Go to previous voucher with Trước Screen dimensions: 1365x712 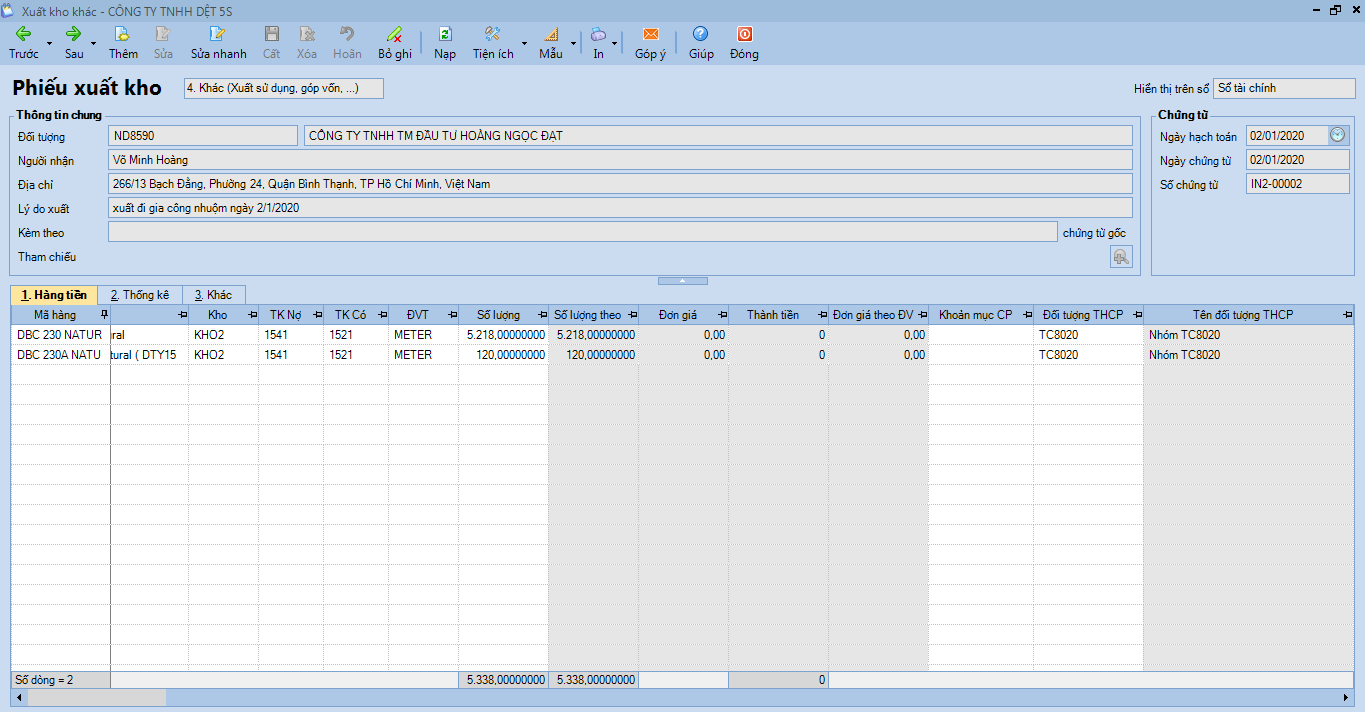point(23,42)
